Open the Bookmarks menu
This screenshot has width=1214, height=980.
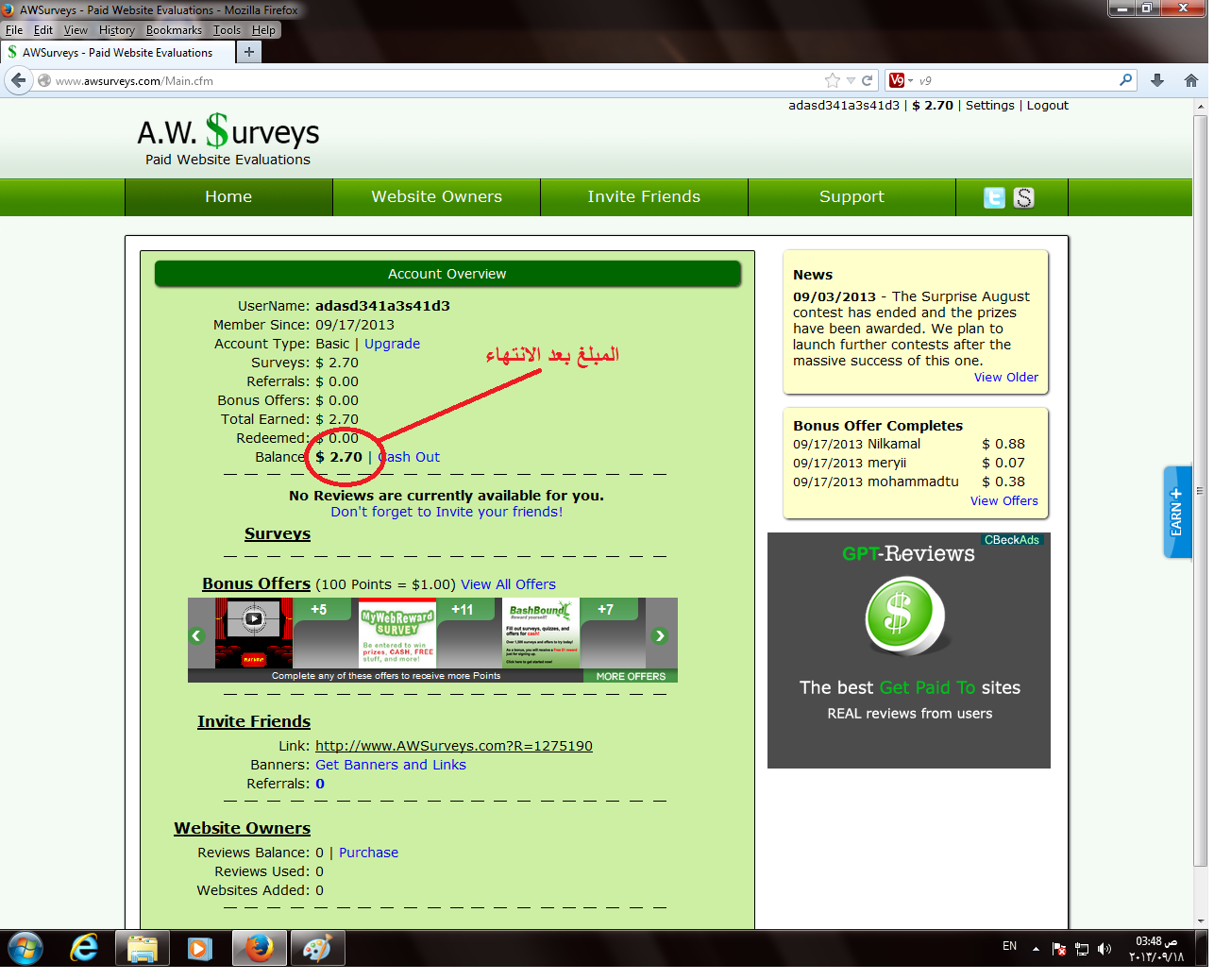click(x=174, y=30)
